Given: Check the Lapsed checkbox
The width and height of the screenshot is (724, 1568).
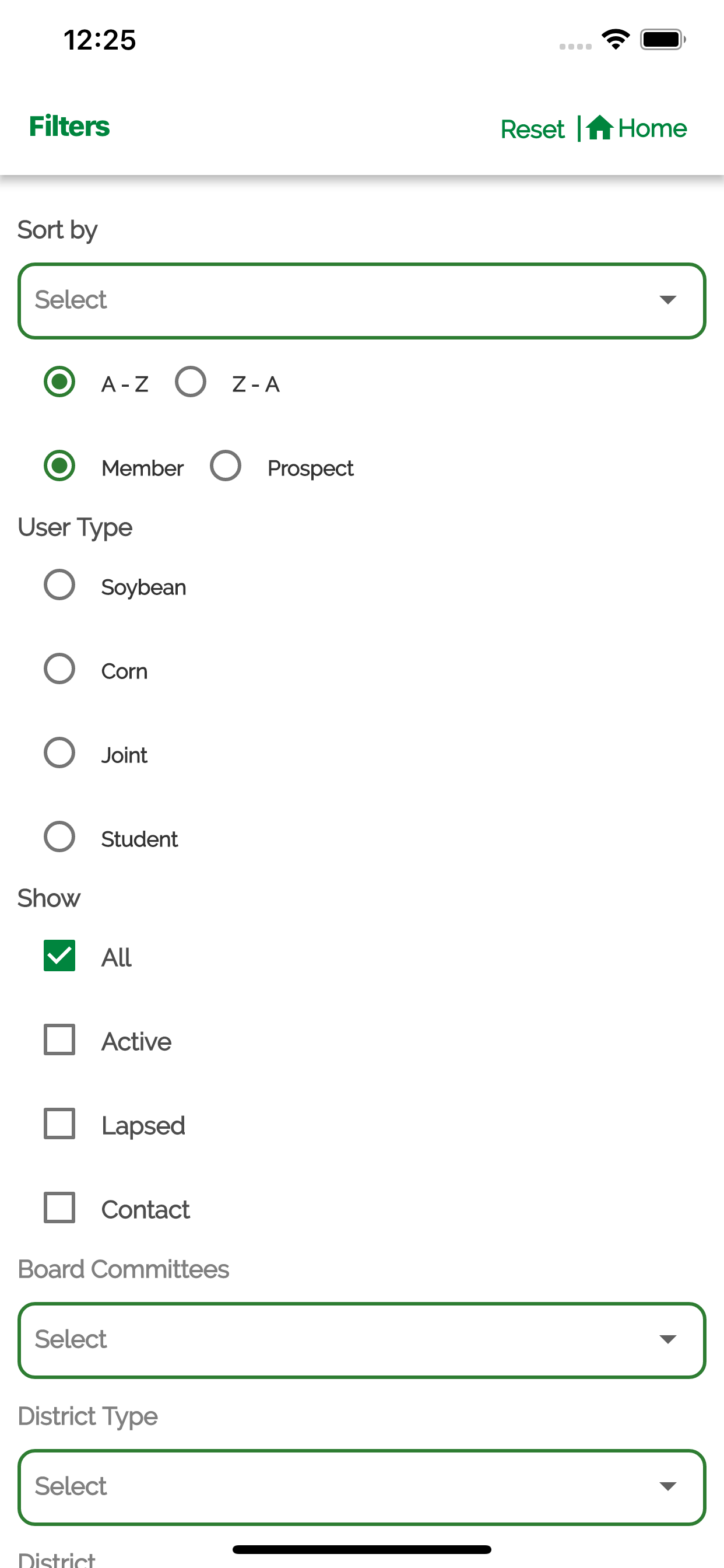Looking at the screenshot, I should click(59, 1123).
